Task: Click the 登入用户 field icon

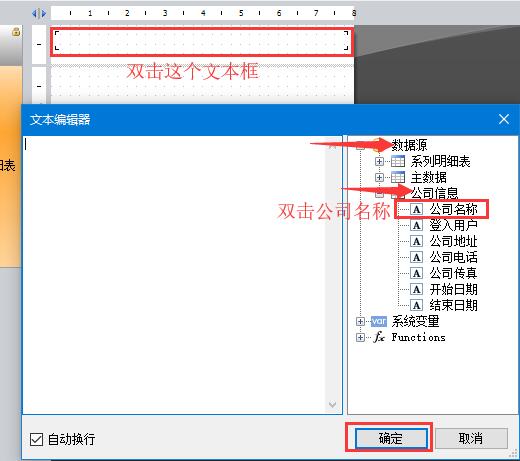Action: (x=416, y=225)
